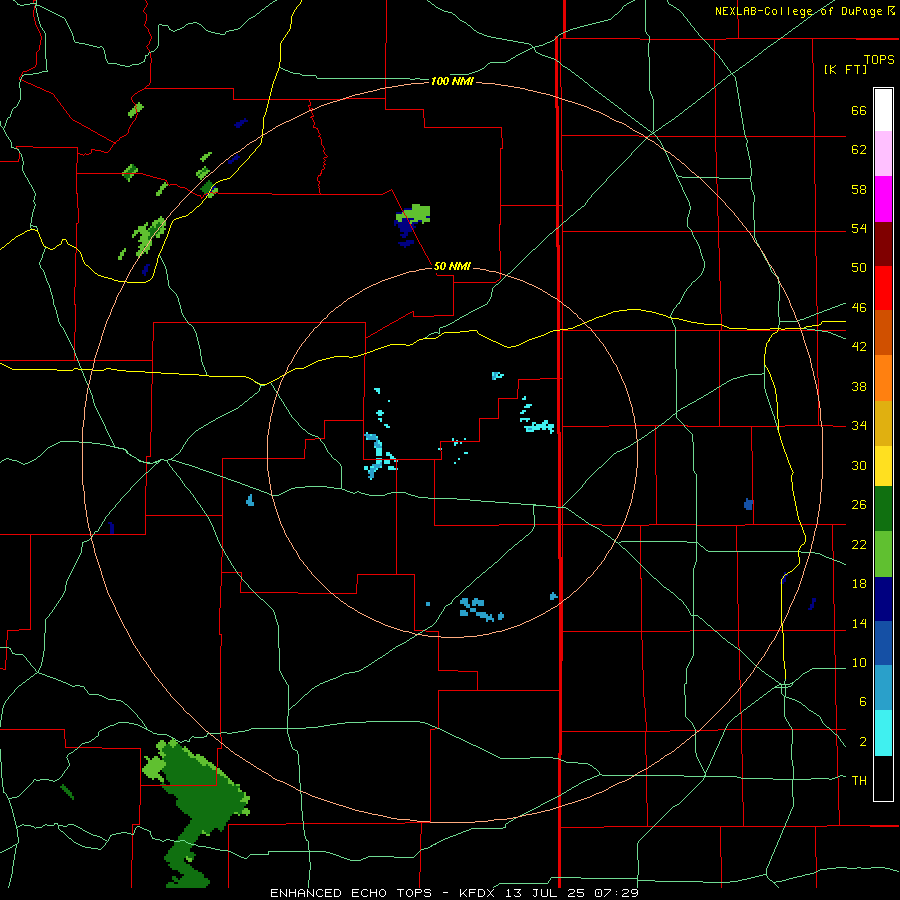The width and height of the screenshot is (900, 900).
Task: Click the legend value '14'
Action: click(x=859, y=623)
